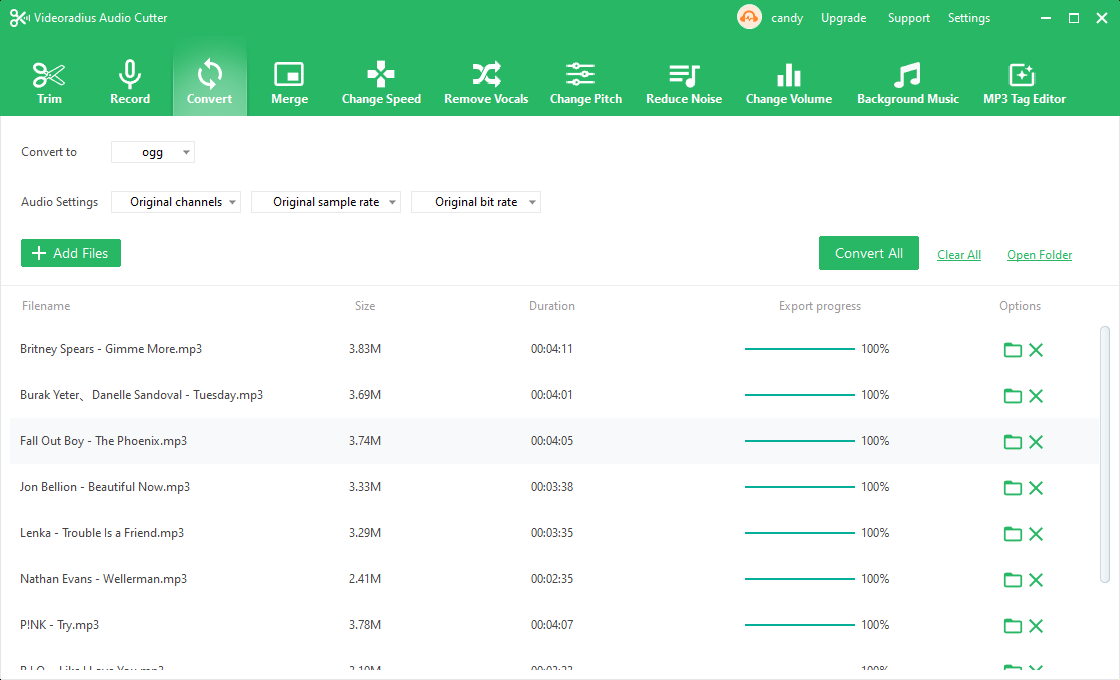Viewport: 1120px width, 680px height.
Task: Open the Record tool
Action: [130, 84]
